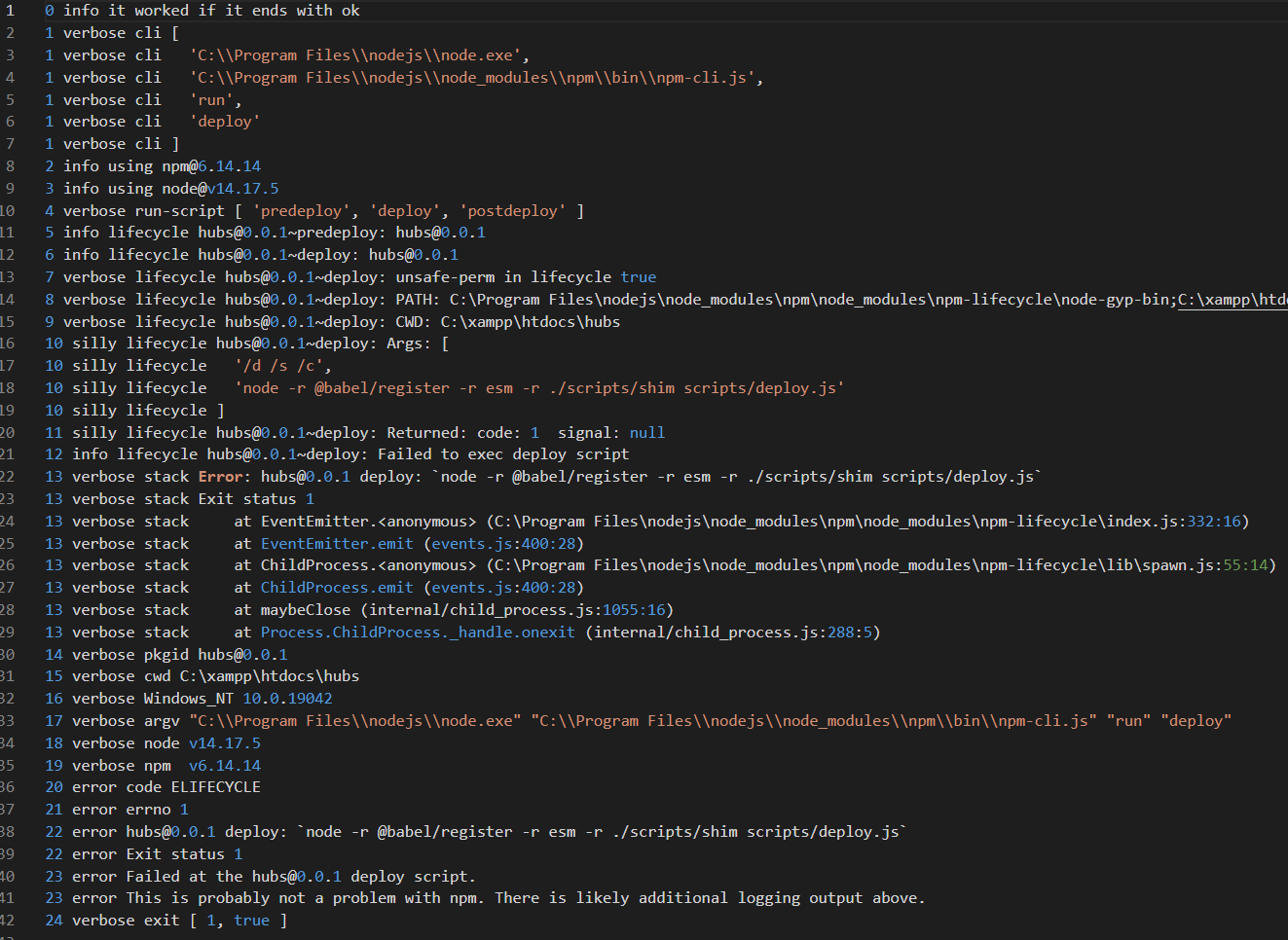1288x940 pixels.
Task: Click the "deploy" string on verbose argv line
Action: point(1196,721)
